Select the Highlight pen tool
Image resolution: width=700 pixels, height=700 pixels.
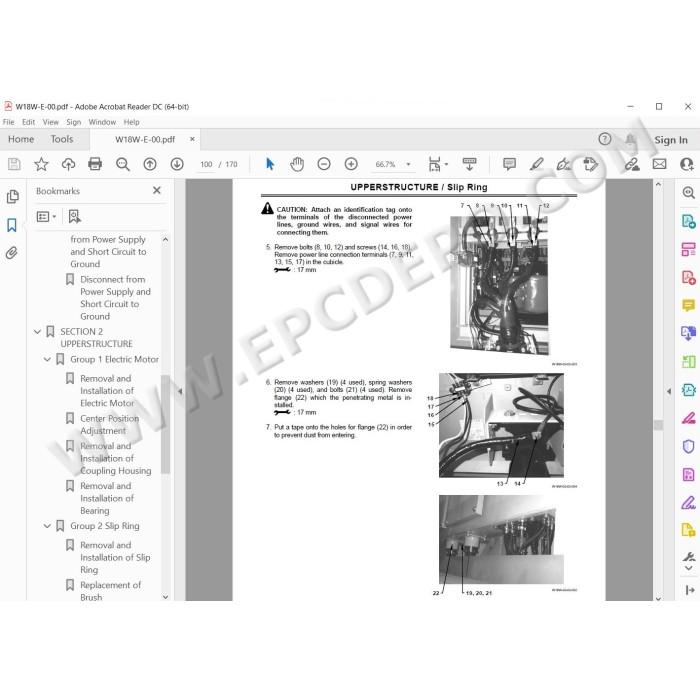pyautogui.click(x=536, y=164)
